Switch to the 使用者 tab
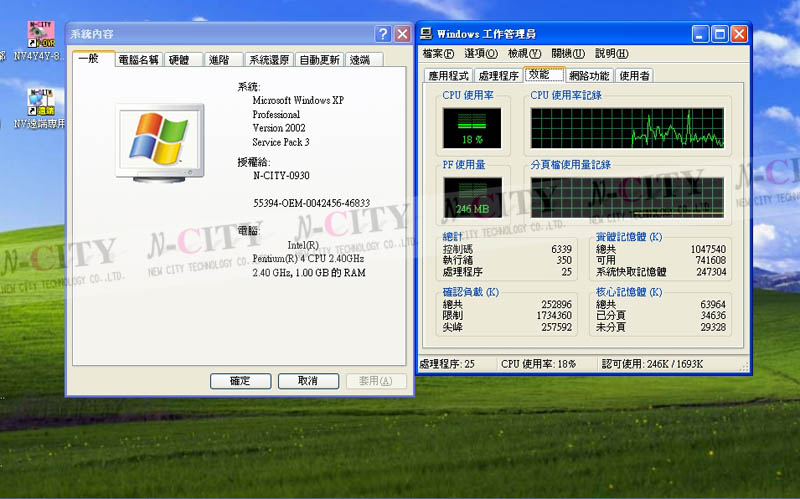Screen dimensions: 800x499 [634, 76]
